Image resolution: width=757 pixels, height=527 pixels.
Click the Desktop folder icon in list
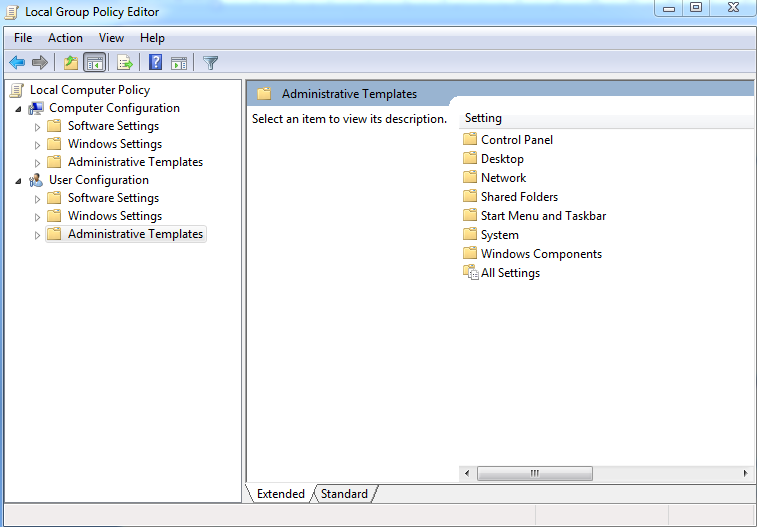pyautogui.click(x=470, y=158)
